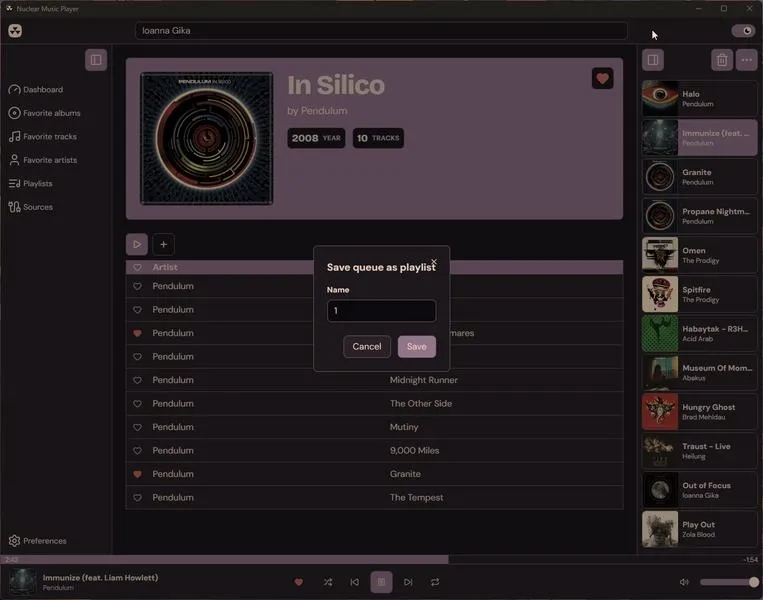Select Out of Focus by Ioanna Gika
763x600 pixels.
tap(699, 490)
